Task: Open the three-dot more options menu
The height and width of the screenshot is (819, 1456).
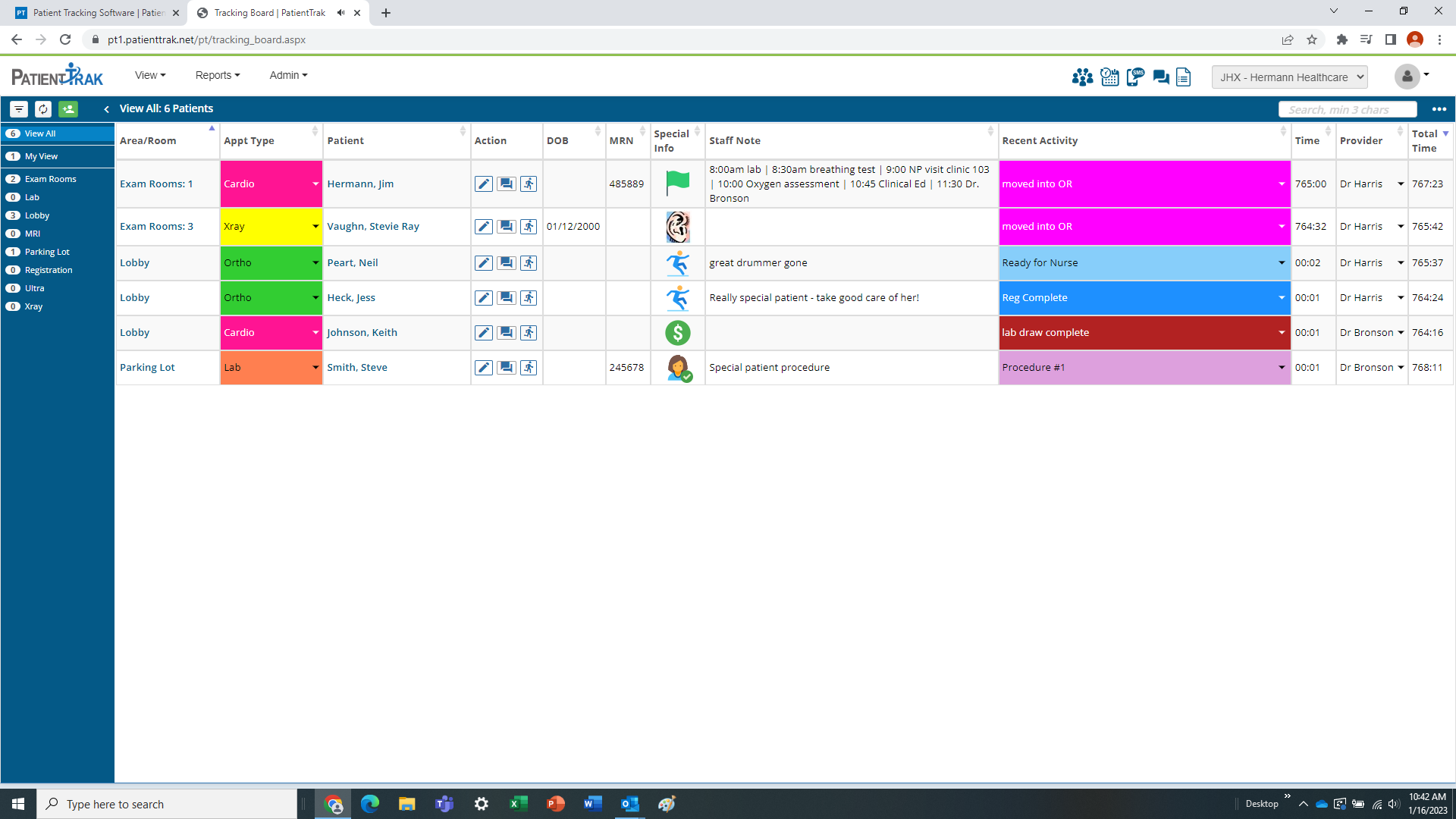Action: 1439,109
